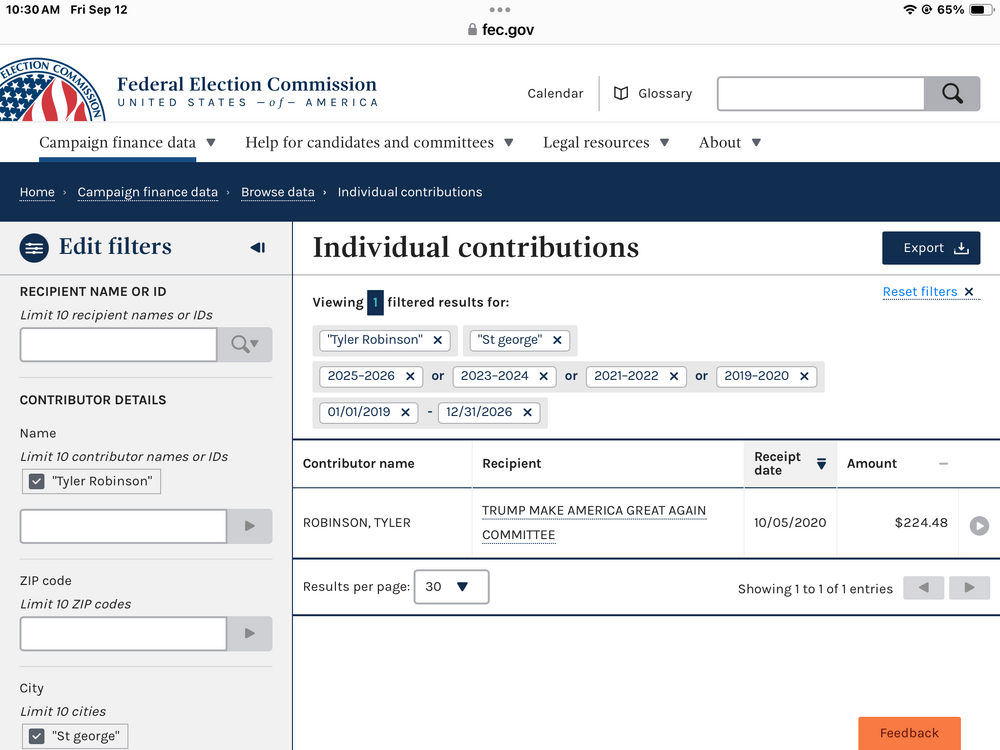
Task: Open recipient search type dropdown
Action: coord(245,344)
